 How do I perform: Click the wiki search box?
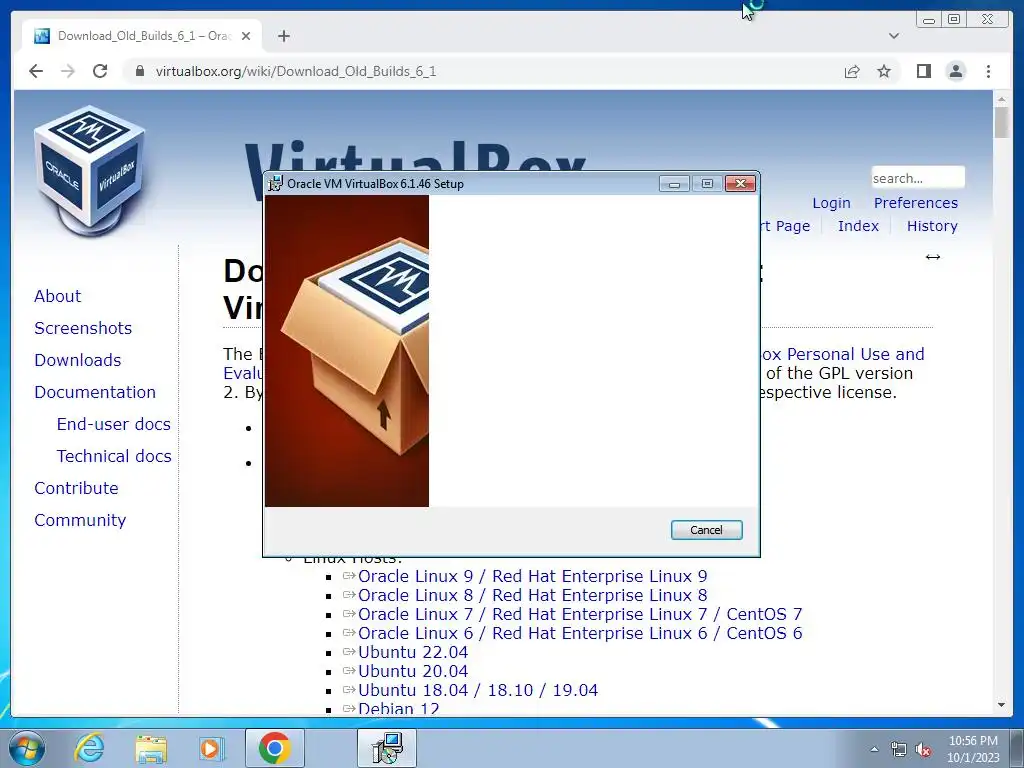918,178
